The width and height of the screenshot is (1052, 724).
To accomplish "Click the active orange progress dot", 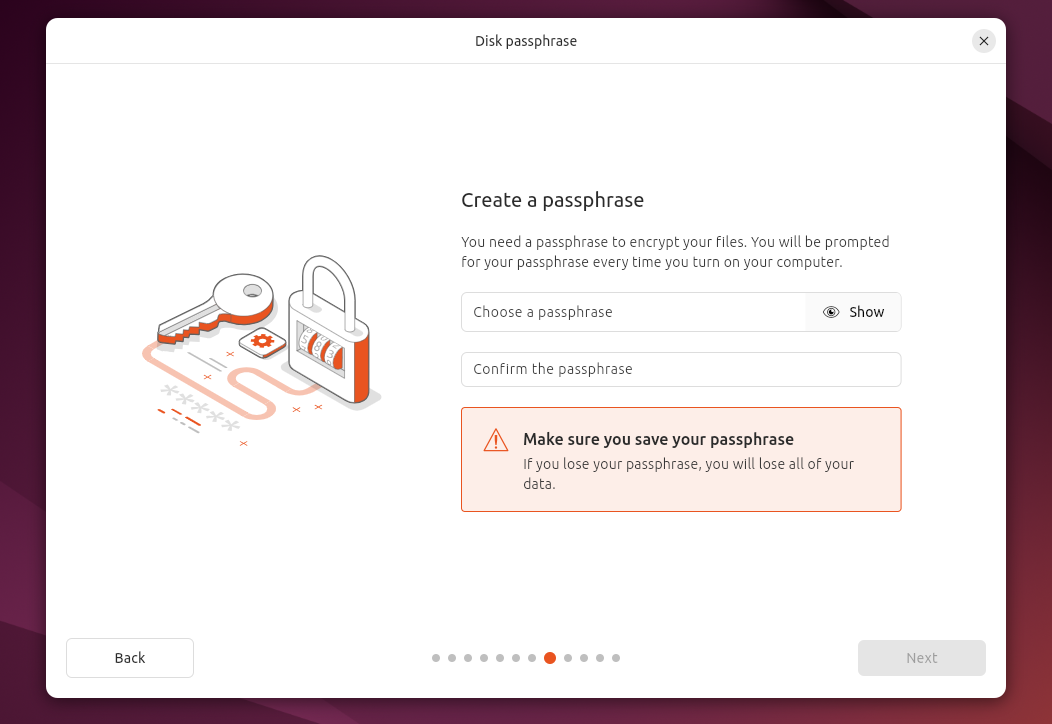I will pyautogui.click(x=550, y=658).
